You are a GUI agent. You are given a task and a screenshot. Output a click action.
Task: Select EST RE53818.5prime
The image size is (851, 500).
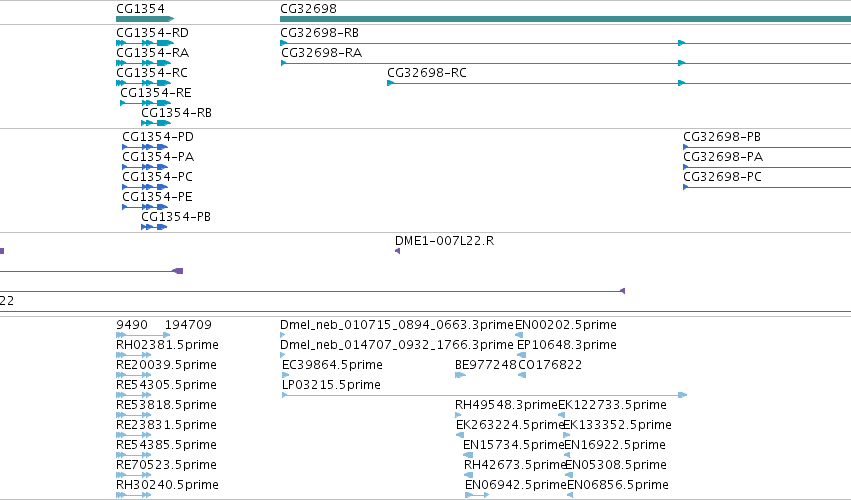(166, 405)
